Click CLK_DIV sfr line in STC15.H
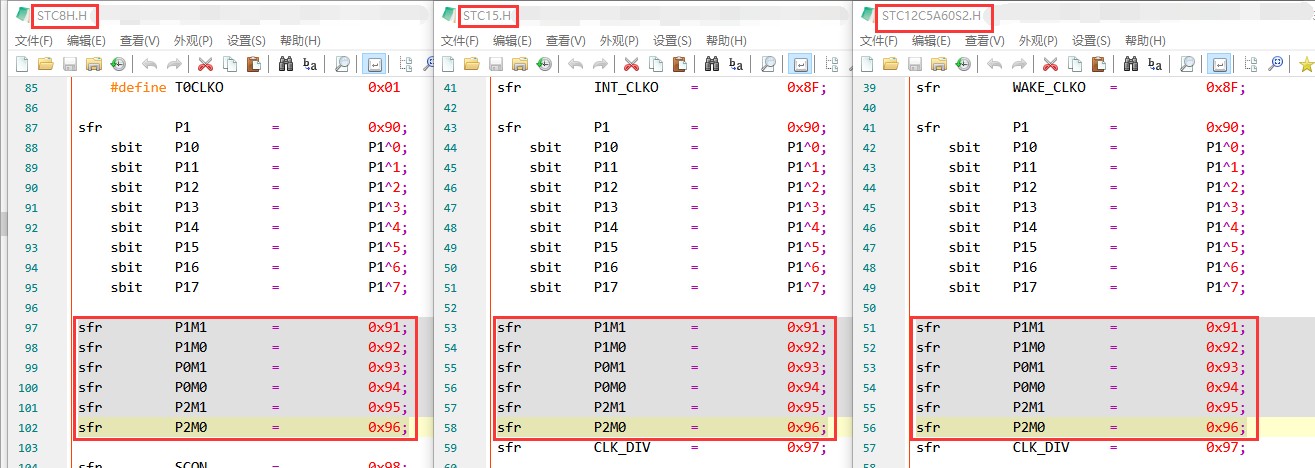The image size is (1315, 468). (x=663, y=447)
